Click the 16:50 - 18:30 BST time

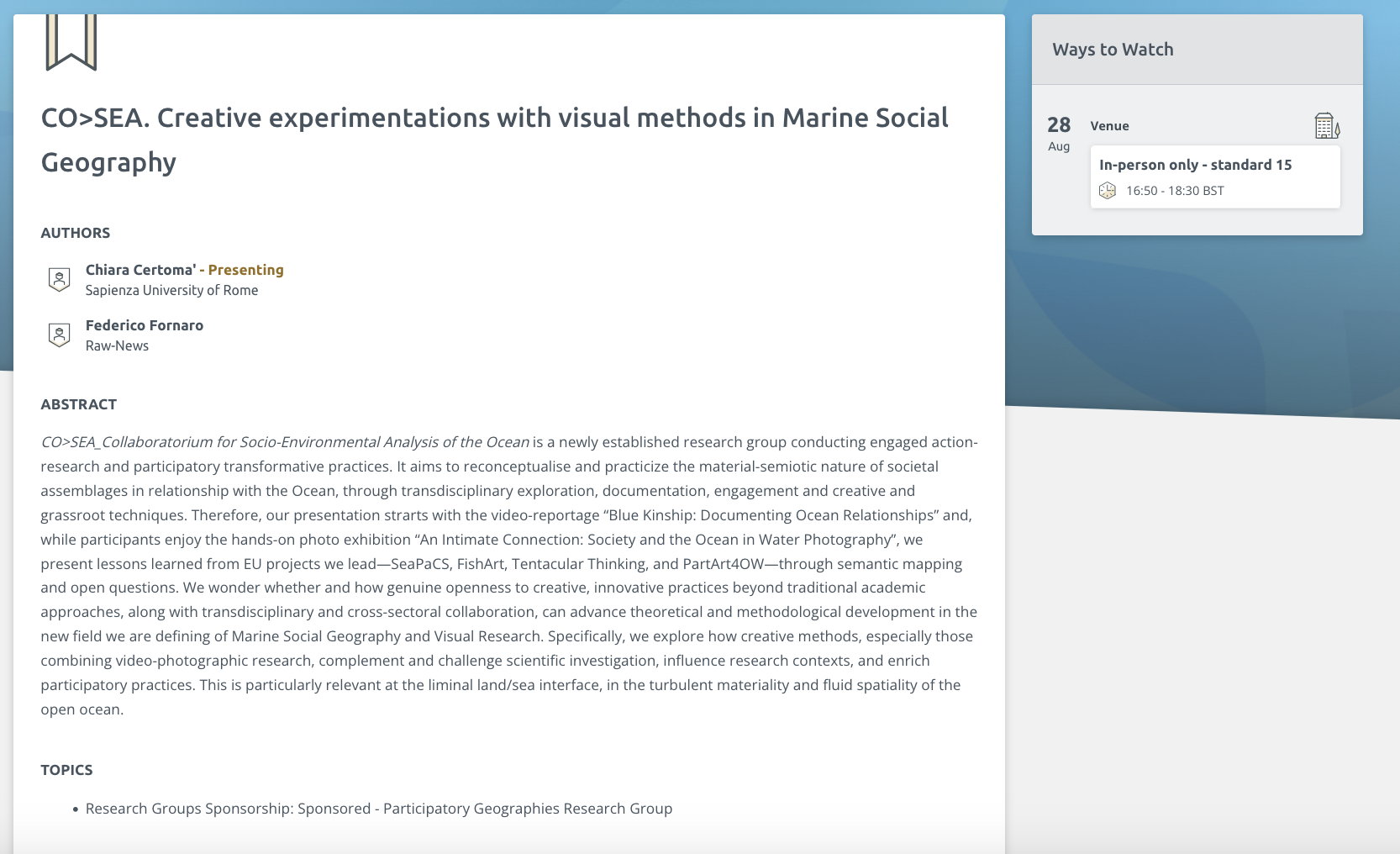click(1175, 191)
